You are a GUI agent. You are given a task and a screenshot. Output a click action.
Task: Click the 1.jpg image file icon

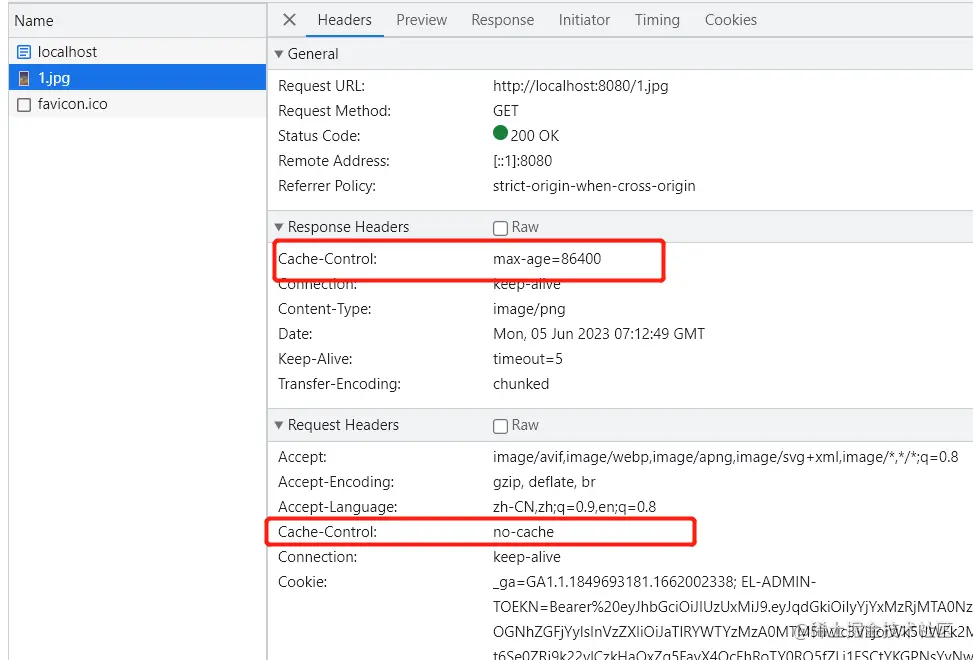[x=24, y=78]
